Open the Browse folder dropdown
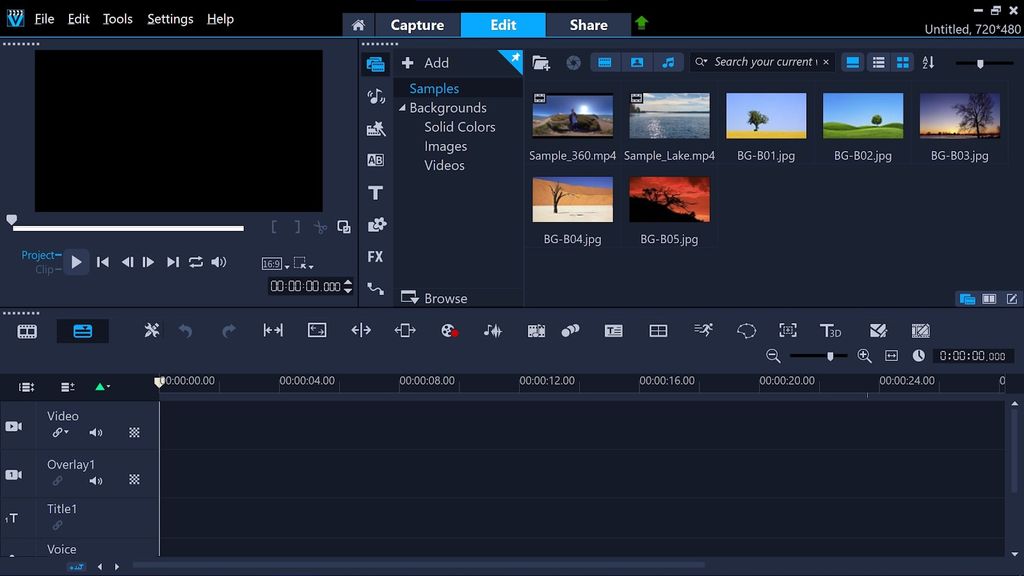Image resolution: width=1024 pixels, height=576 pixels. tap(412, 297)
